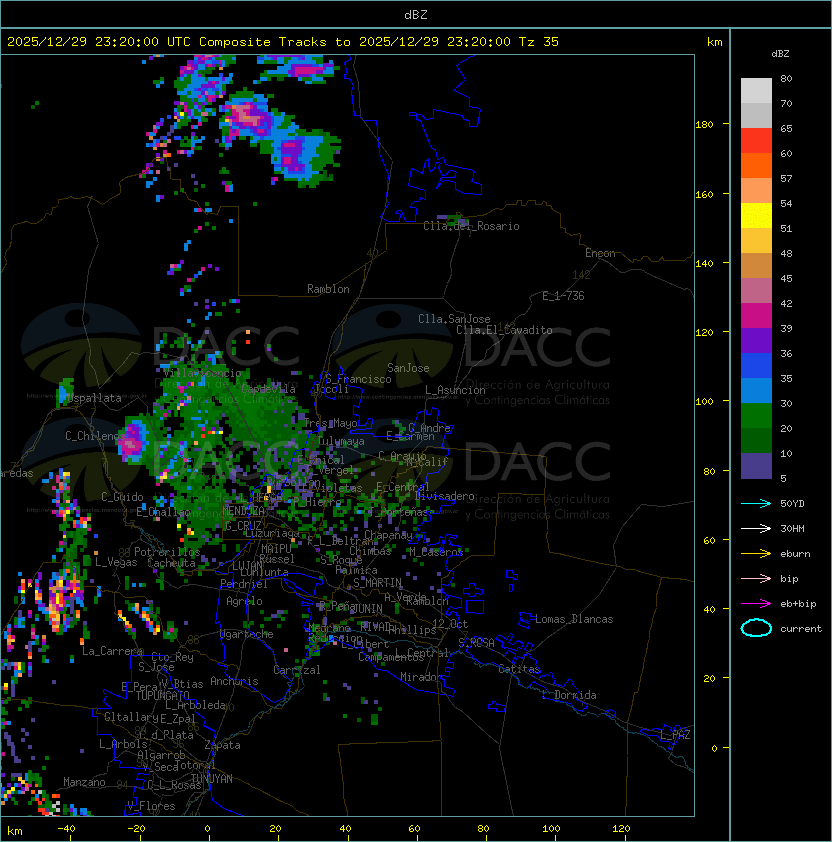Click the 'Anchoris' map label
832x842 pixels.
point(234,681)
